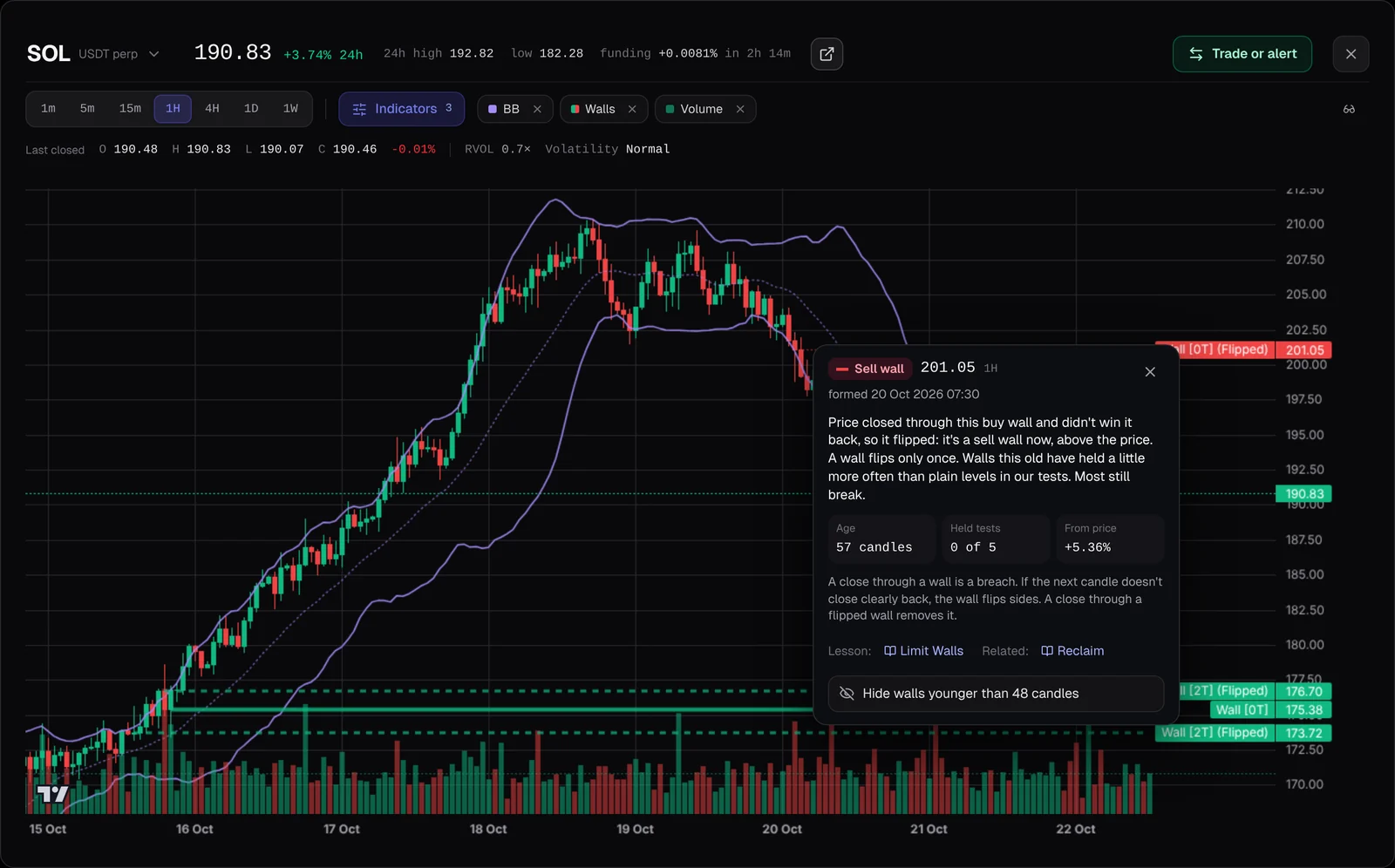The image size is (1395, 868).
Task: Remove the BB indicator chip
Action: point(537,109)
